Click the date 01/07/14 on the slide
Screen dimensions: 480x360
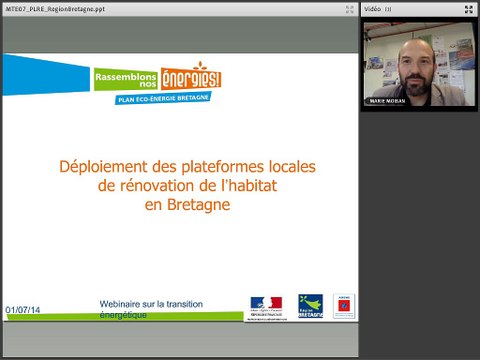pyautogui.click(x=23, y=310)
